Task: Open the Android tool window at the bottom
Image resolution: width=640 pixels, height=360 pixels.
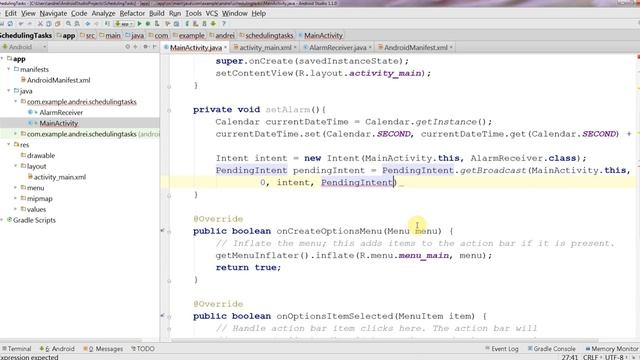Action: [57, 349]
